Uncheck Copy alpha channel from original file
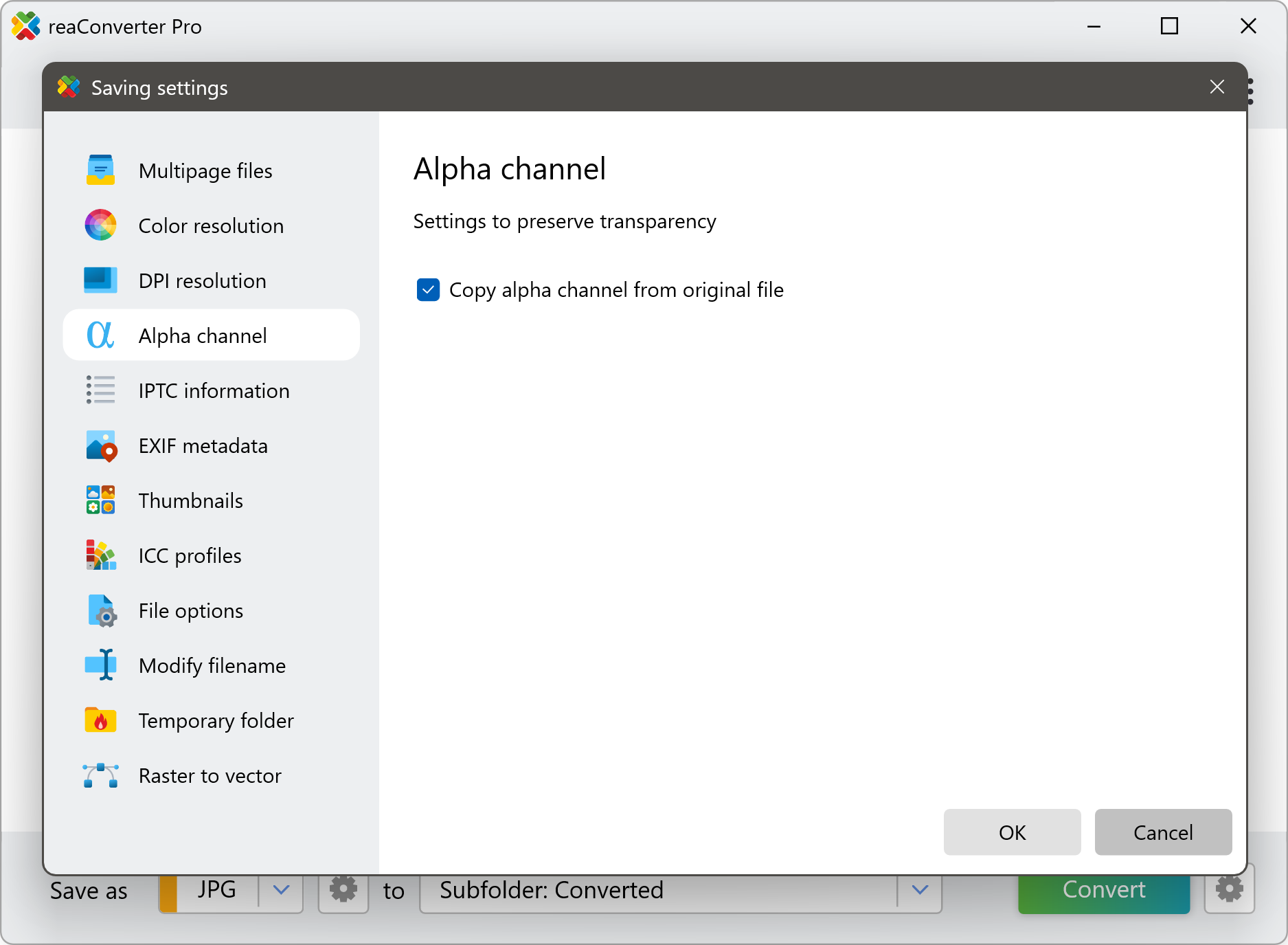This screenshot has height=945, width=1288. (x=428, y=290)
